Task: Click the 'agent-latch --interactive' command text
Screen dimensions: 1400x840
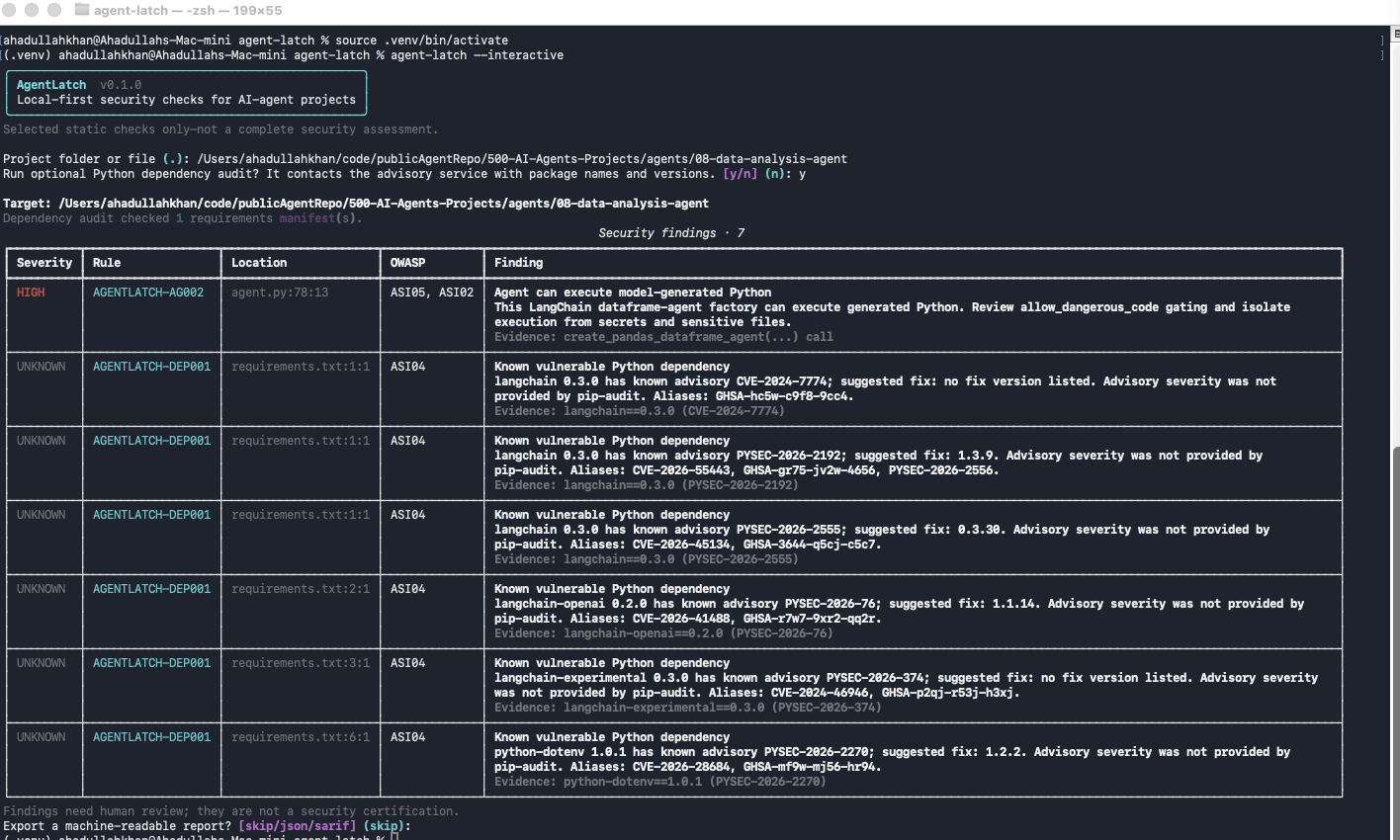Action: 477,55
